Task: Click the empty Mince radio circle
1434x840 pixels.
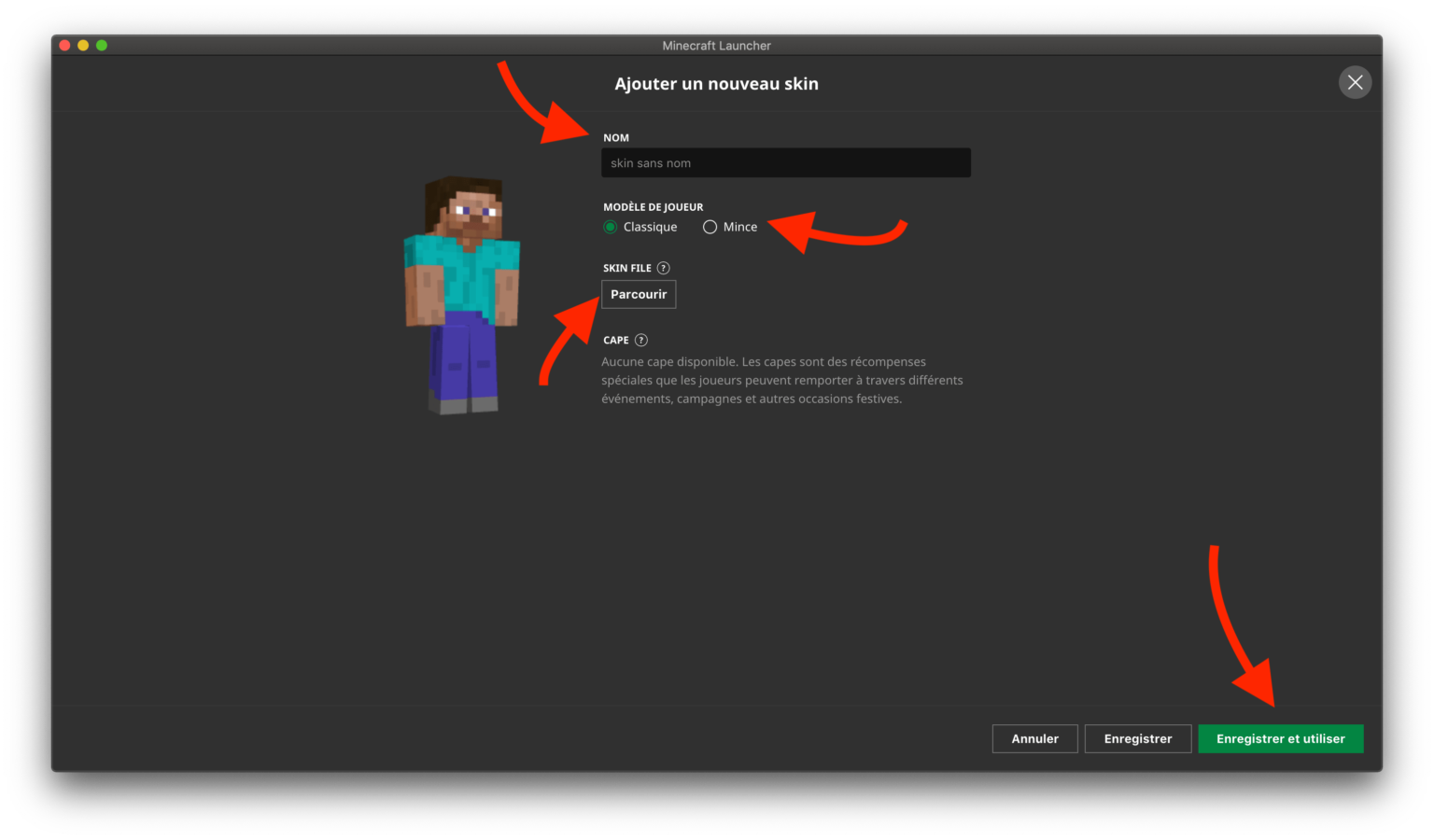Action: tap(710, 227)
